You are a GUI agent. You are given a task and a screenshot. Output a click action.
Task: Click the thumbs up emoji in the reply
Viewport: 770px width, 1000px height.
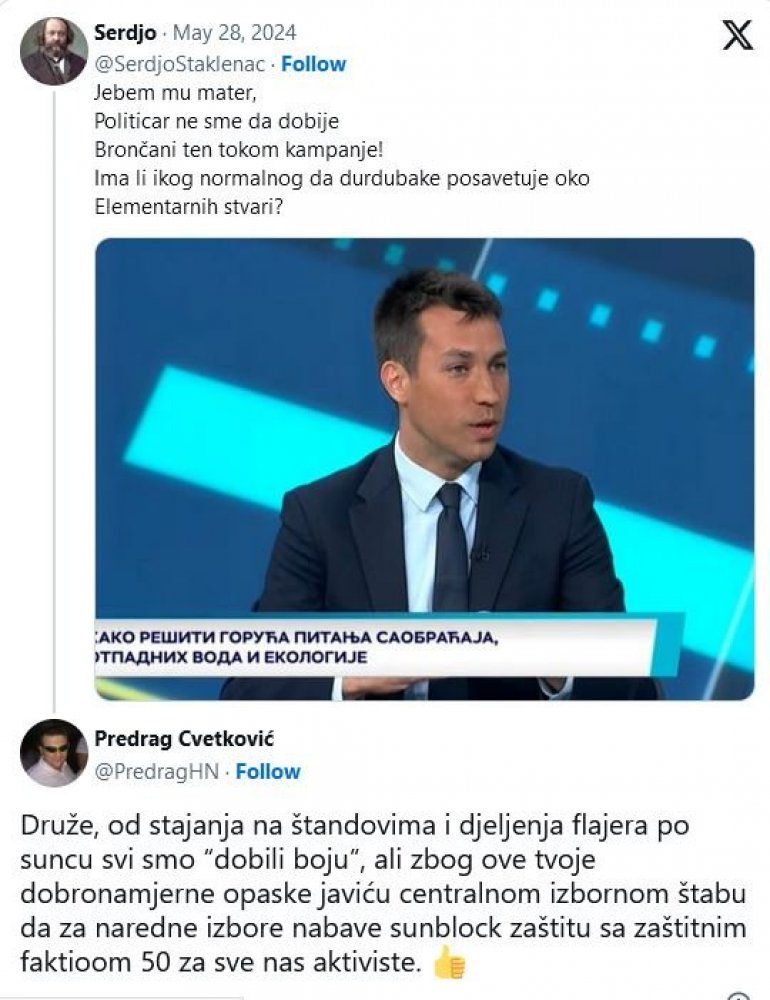(449, 963)
